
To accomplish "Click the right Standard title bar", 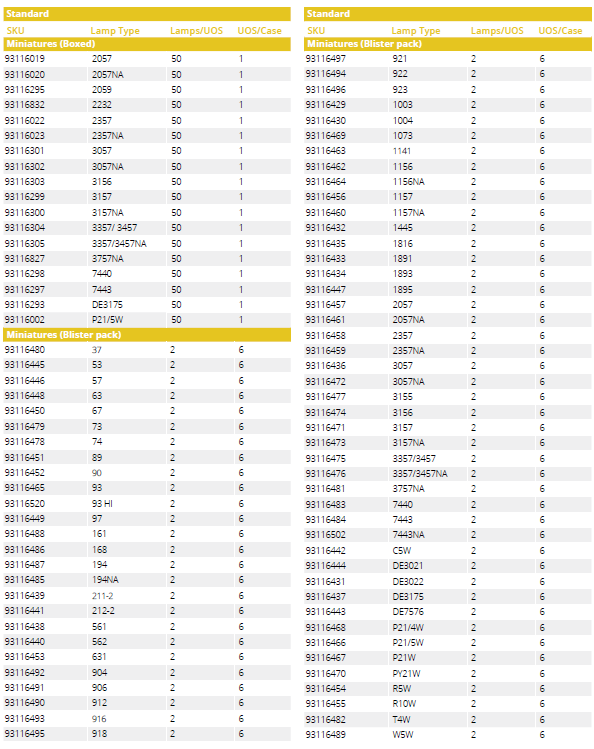I will click(448, 14).
